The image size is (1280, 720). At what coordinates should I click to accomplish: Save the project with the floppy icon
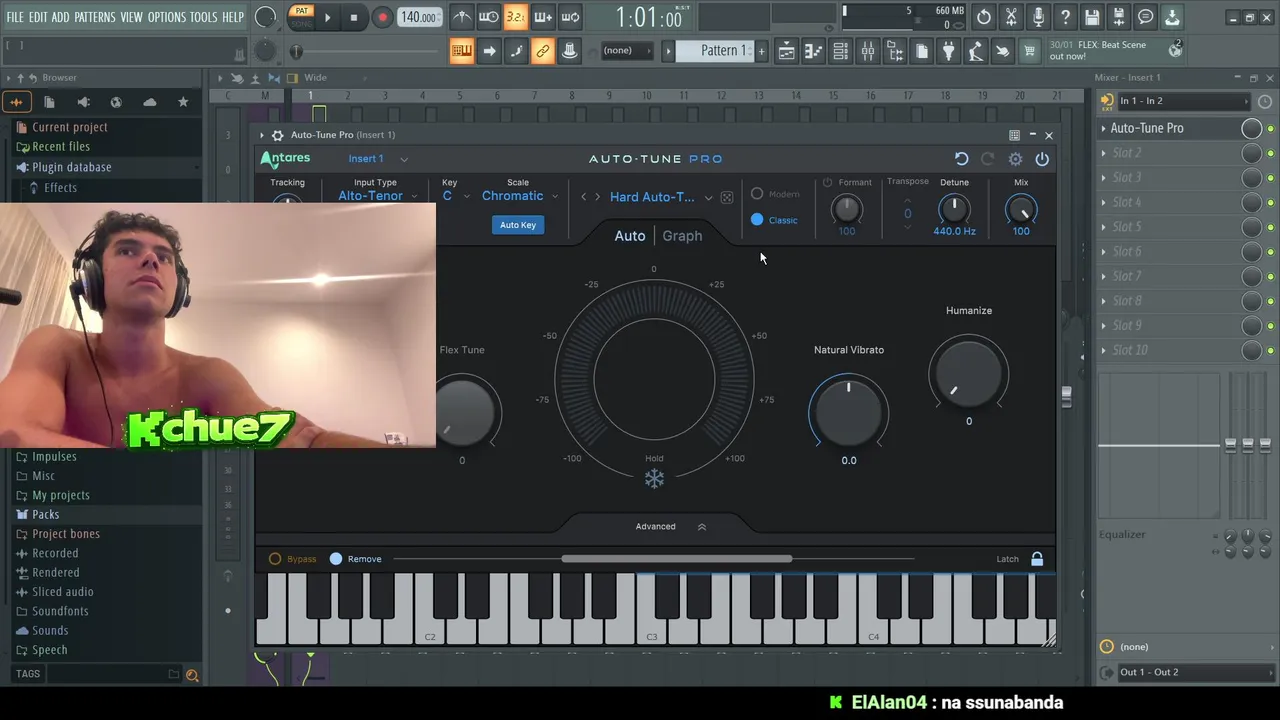(x=1092, y=17)
